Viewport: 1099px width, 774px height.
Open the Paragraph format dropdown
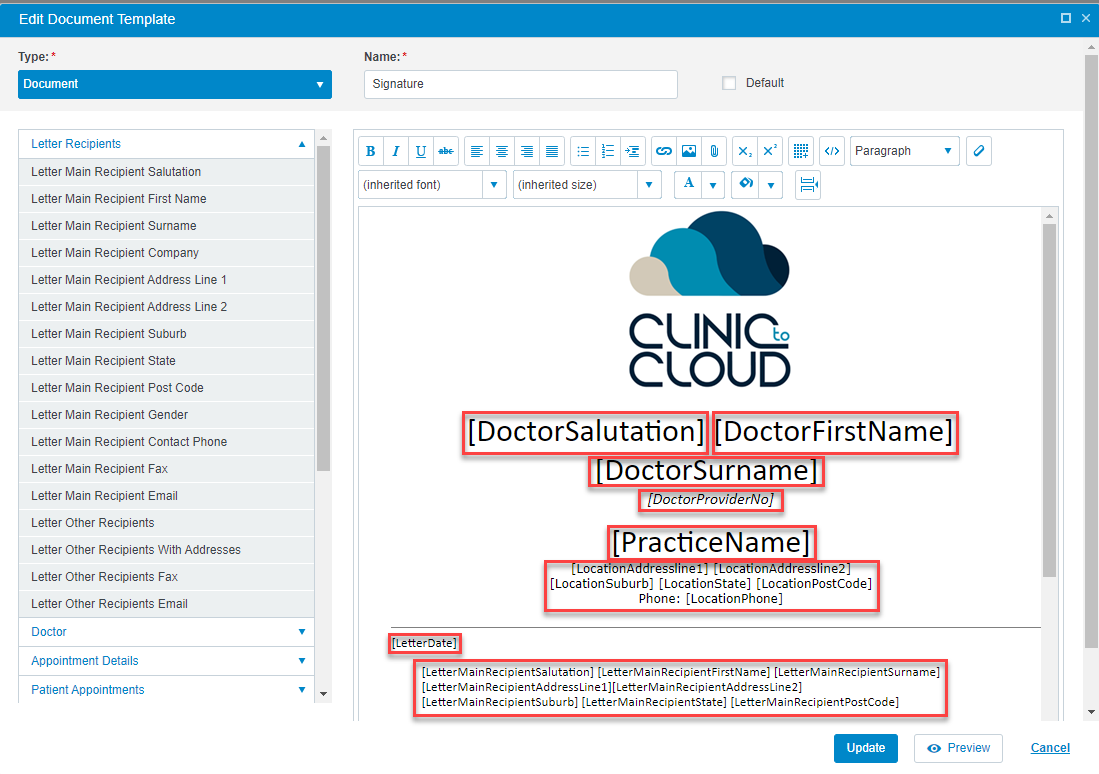click(904, 151)
